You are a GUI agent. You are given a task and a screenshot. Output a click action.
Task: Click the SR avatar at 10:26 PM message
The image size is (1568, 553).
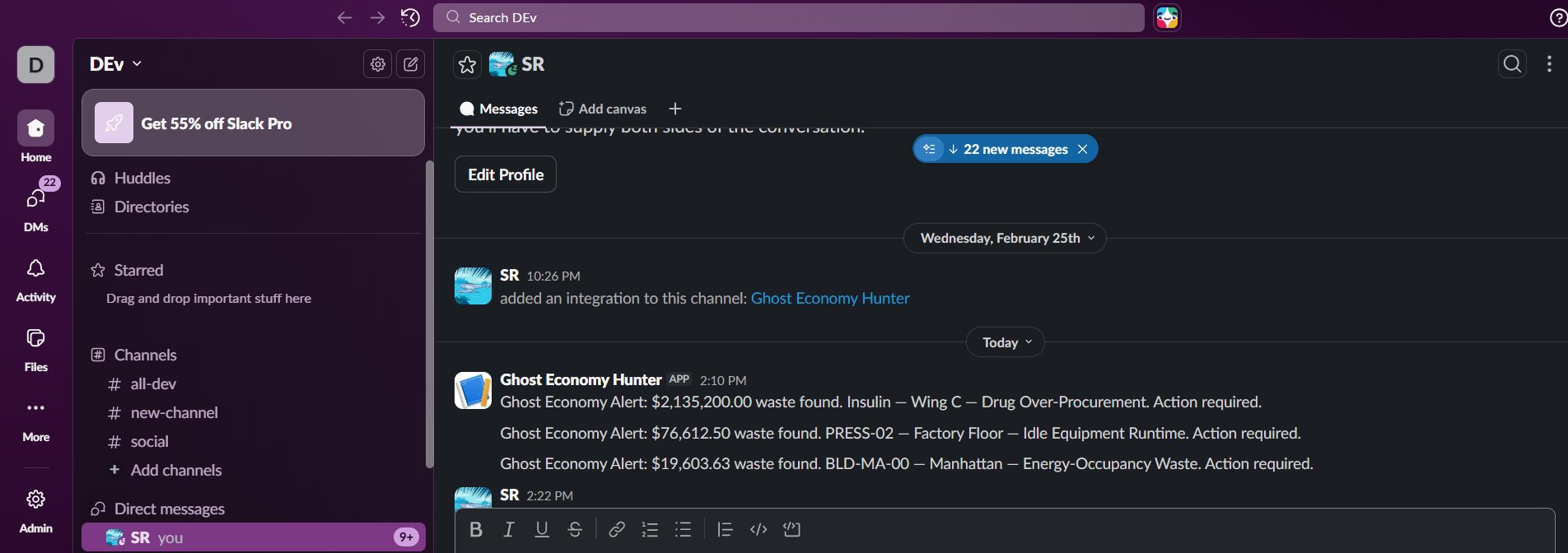point(473,286)
